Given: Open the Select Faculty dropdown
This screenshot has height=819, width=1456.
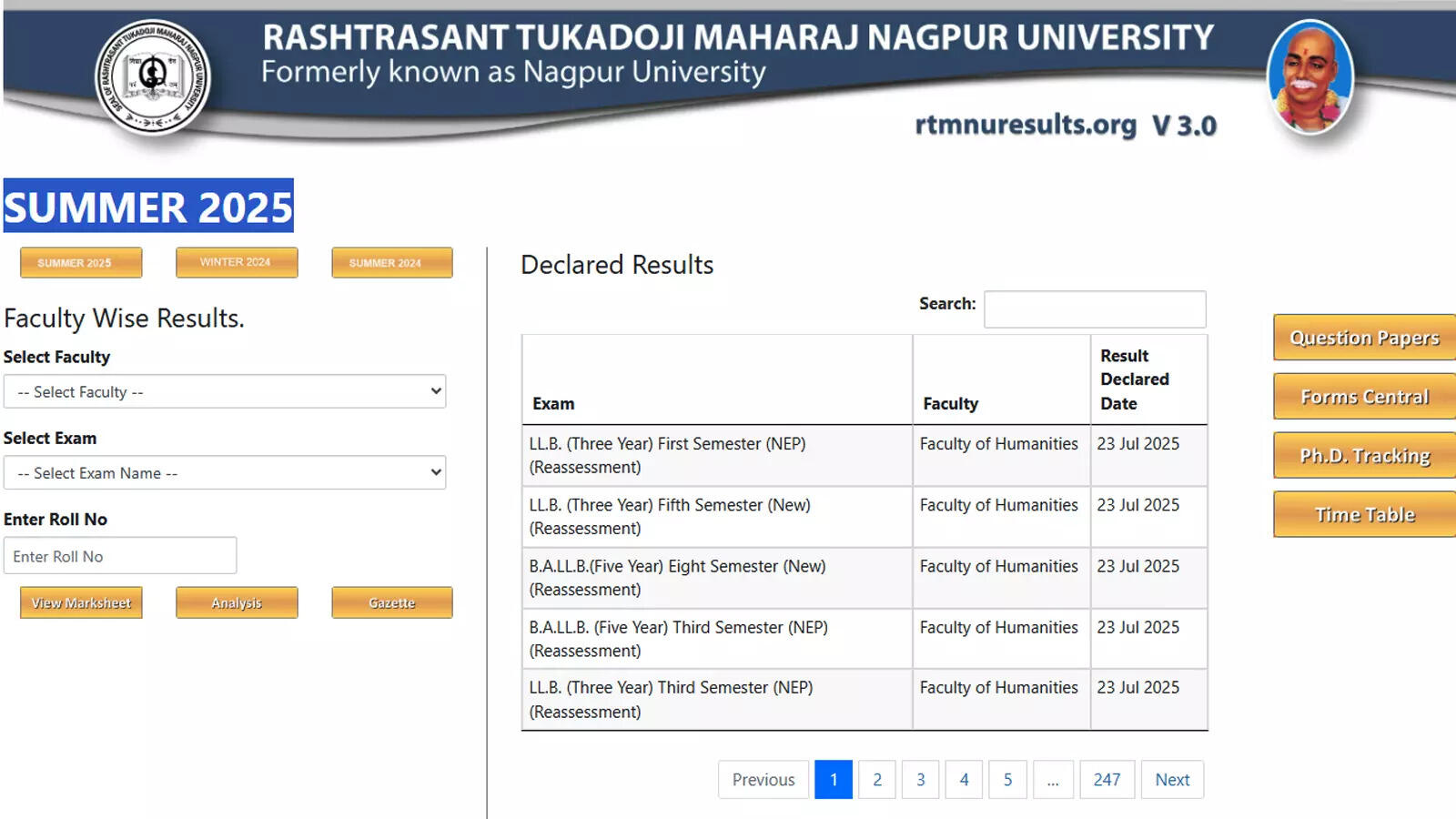Looking at the screenshot, I should 224,391.
